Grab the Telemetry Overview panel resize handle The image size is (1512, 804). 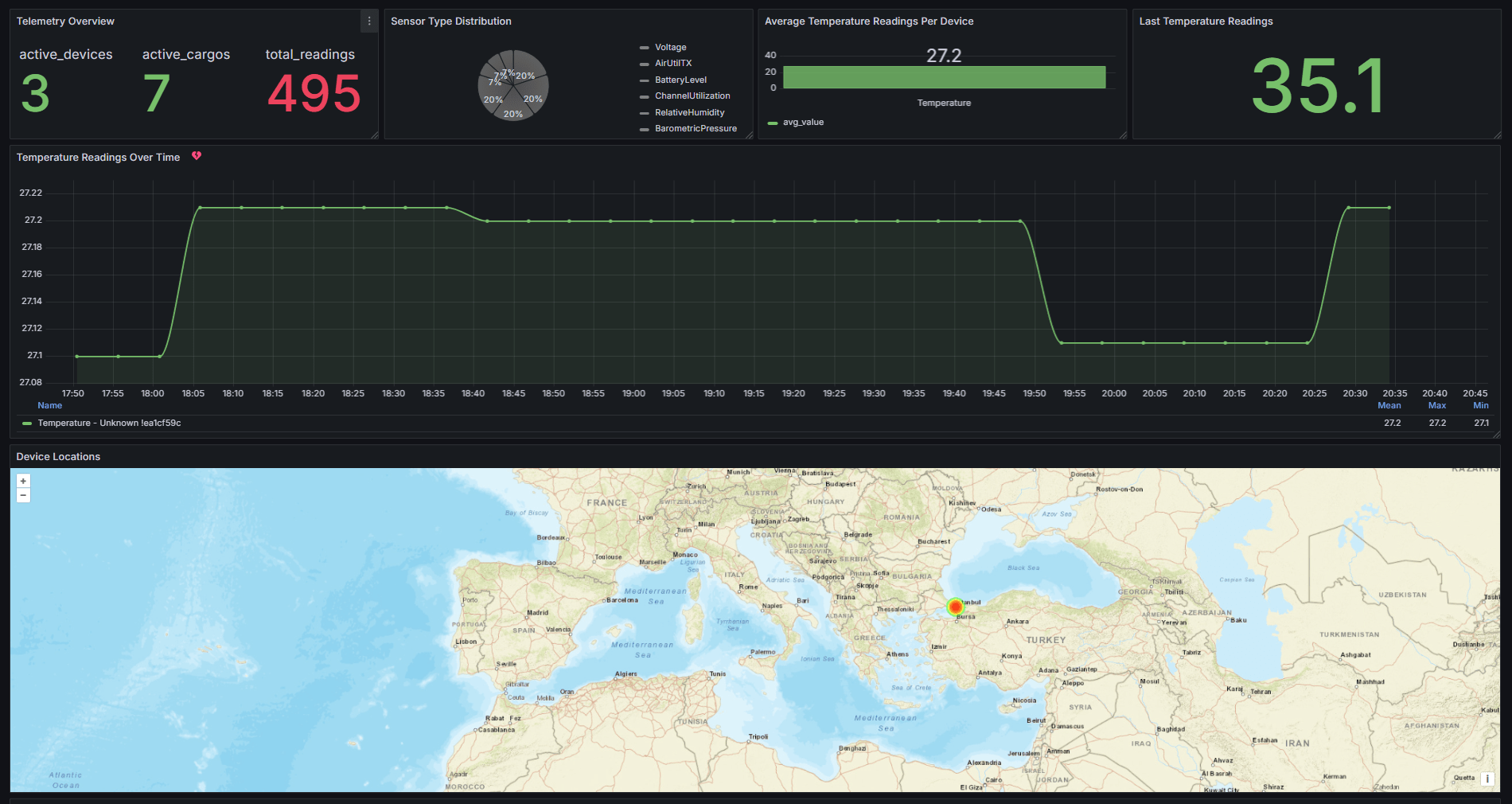click(375, 135)
